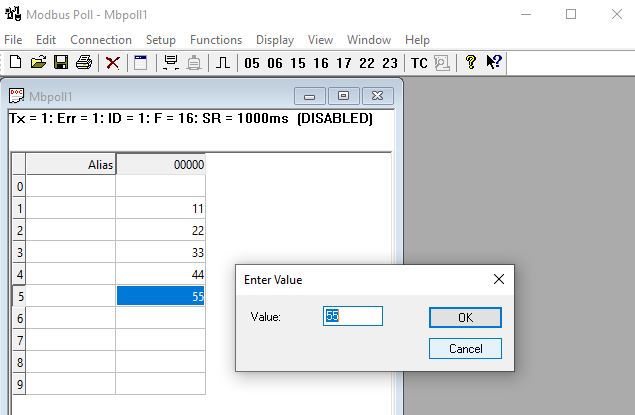Select register cell with value 44

coord(160,274)
